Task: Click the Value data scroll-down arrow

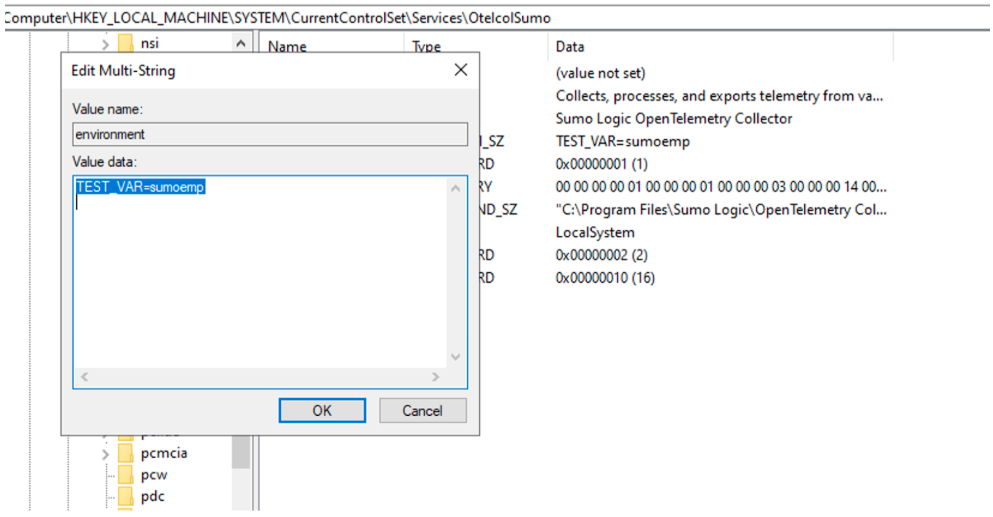Action: coord(456,357)
